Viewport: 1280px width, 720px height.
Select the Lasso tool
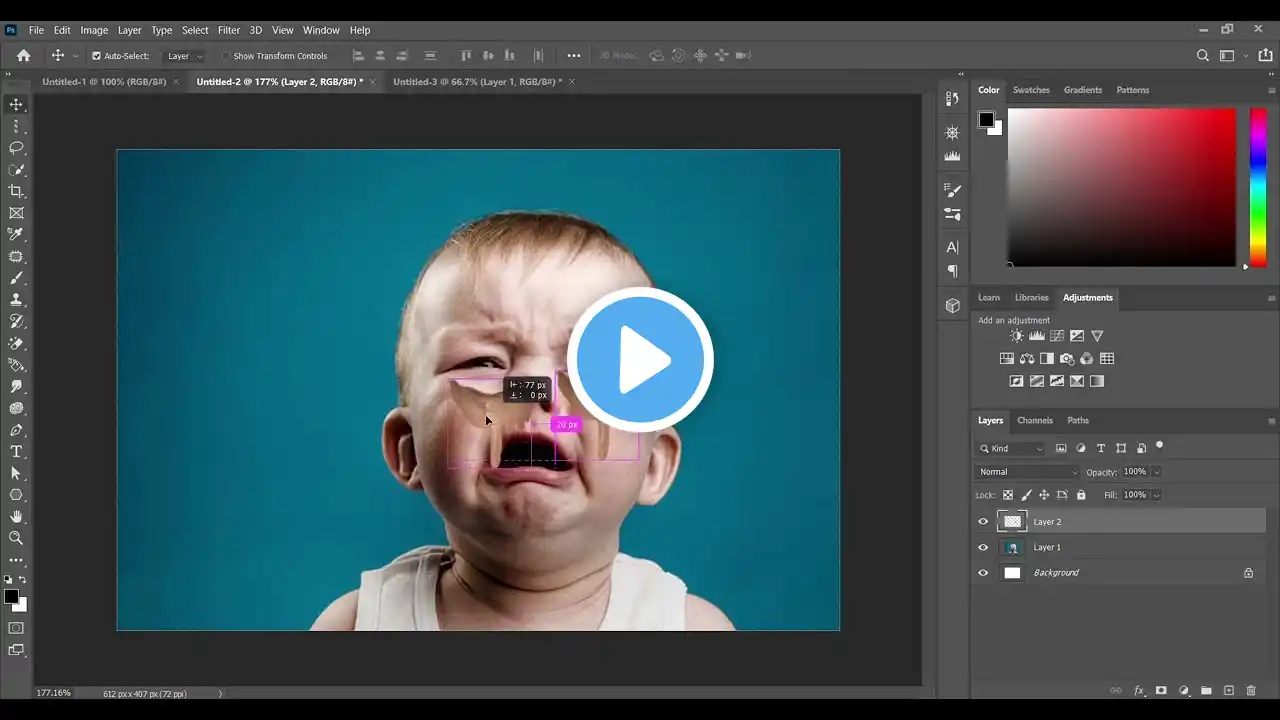(16, 148)
